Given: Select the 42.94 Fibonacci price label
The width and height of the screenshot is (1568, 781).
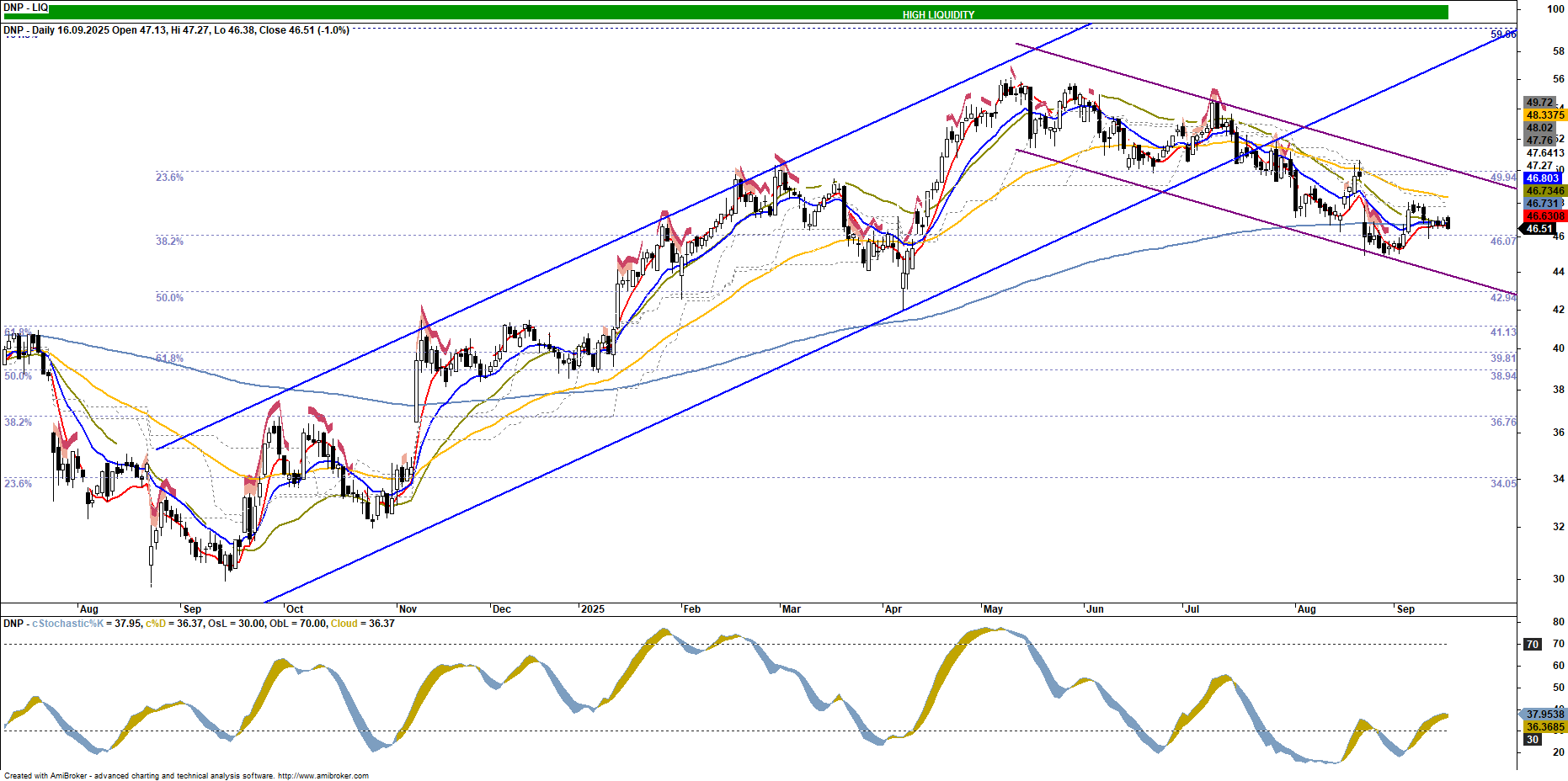Looking at the screenshot, I should 1503,298.
